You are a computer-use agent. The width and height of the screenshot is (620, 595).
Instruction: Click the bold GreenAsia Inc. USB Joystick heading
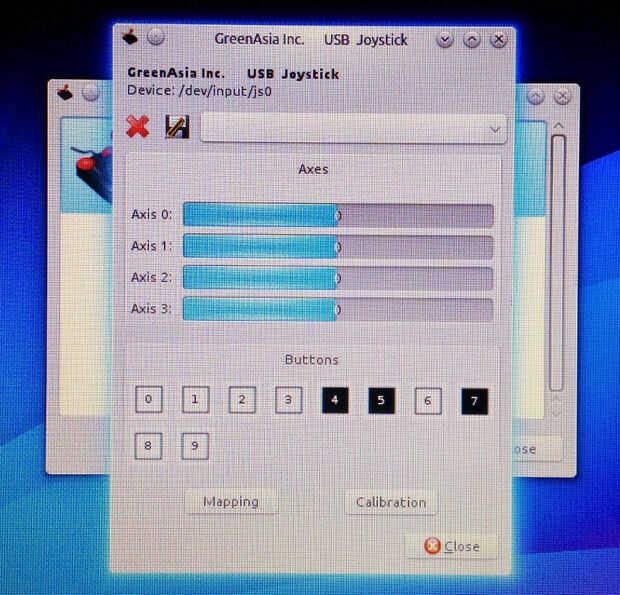tap(233, 74)
